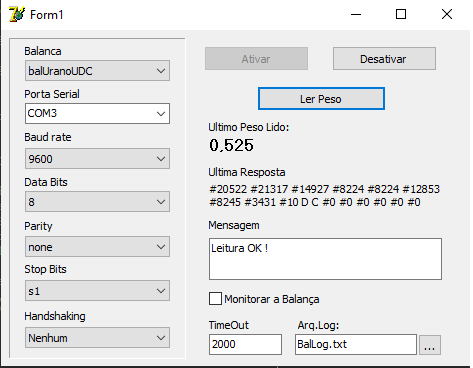Screen dimensions: 473x368
Task: Close the Form1 window
Action: click(x=447, y=14)
